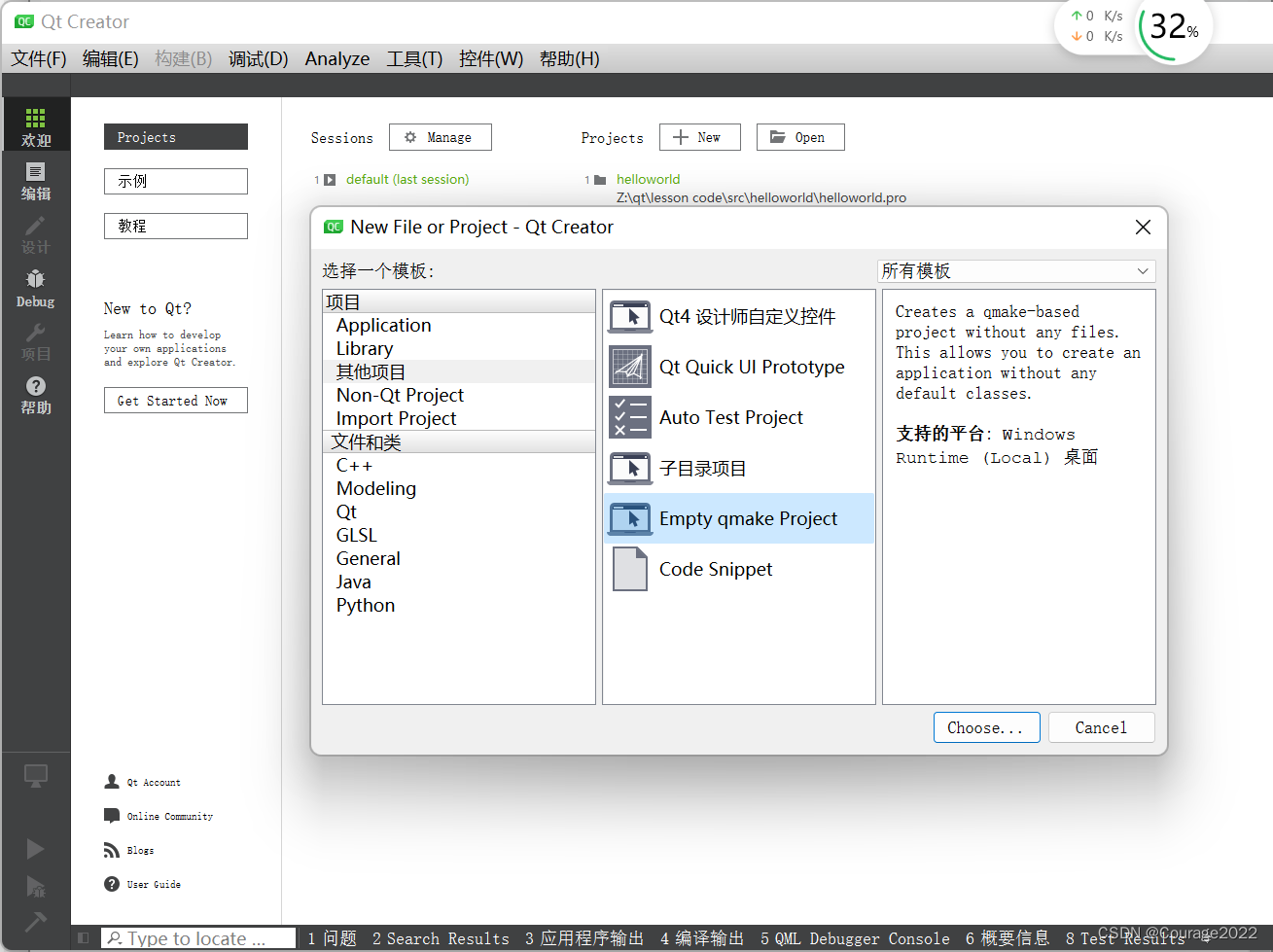Select Qt Quick UI Prototype template
Image resolution: width=1273 pixels, height=952 pixels.
(x=739, y=367)
